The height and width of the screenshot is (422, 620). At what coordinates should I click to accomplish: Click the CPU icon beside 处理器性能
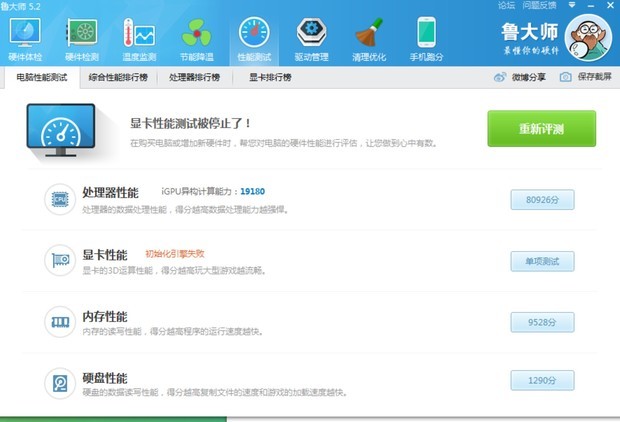60,199
